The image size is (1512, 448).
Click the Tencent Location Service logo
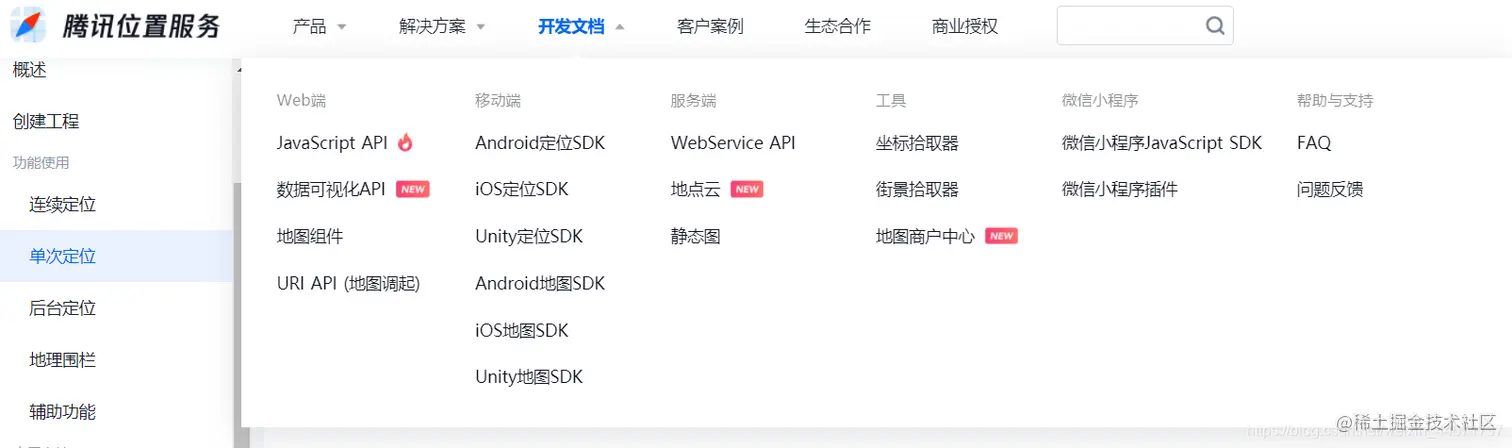coord(115,26)
